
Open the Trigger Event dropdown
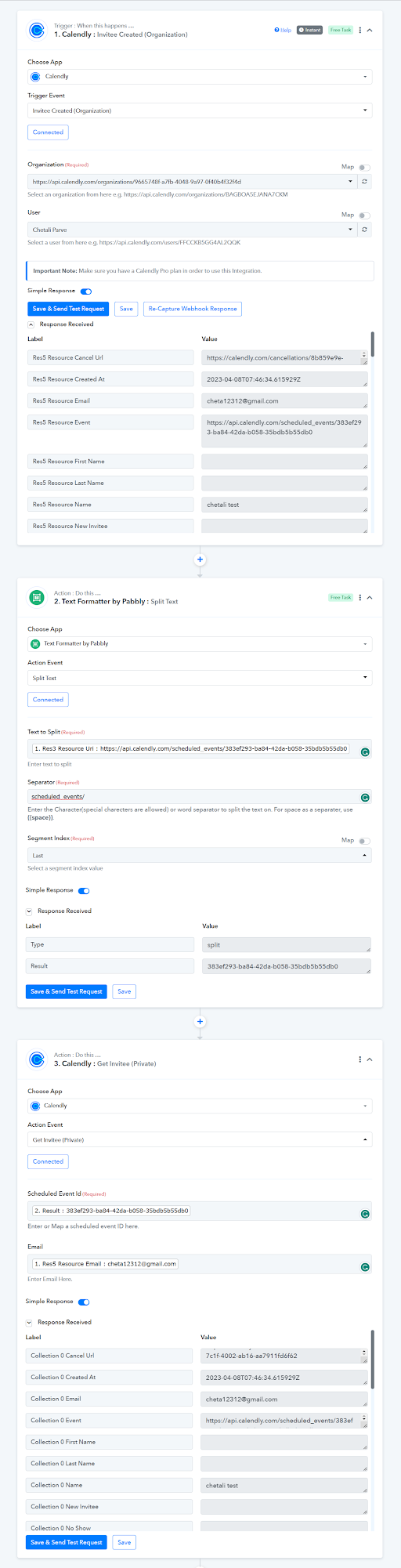click(x=200, y=110)
